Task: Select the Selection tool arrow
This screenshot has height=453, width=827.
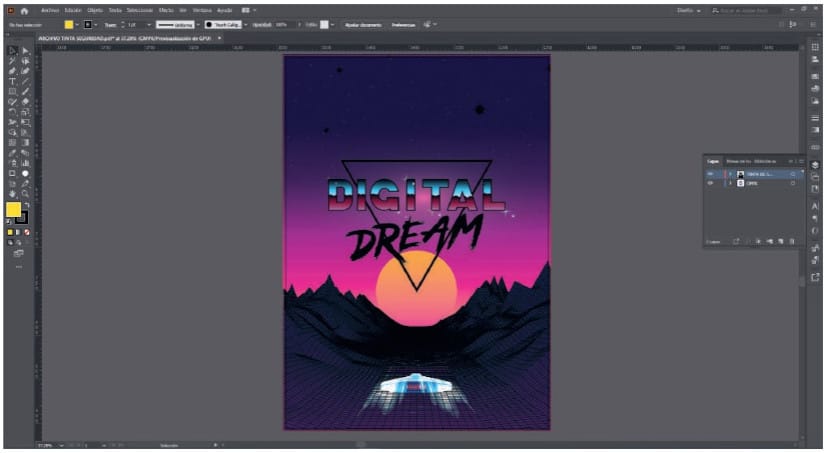Action: pyautogui.click(x=12, y=50)
